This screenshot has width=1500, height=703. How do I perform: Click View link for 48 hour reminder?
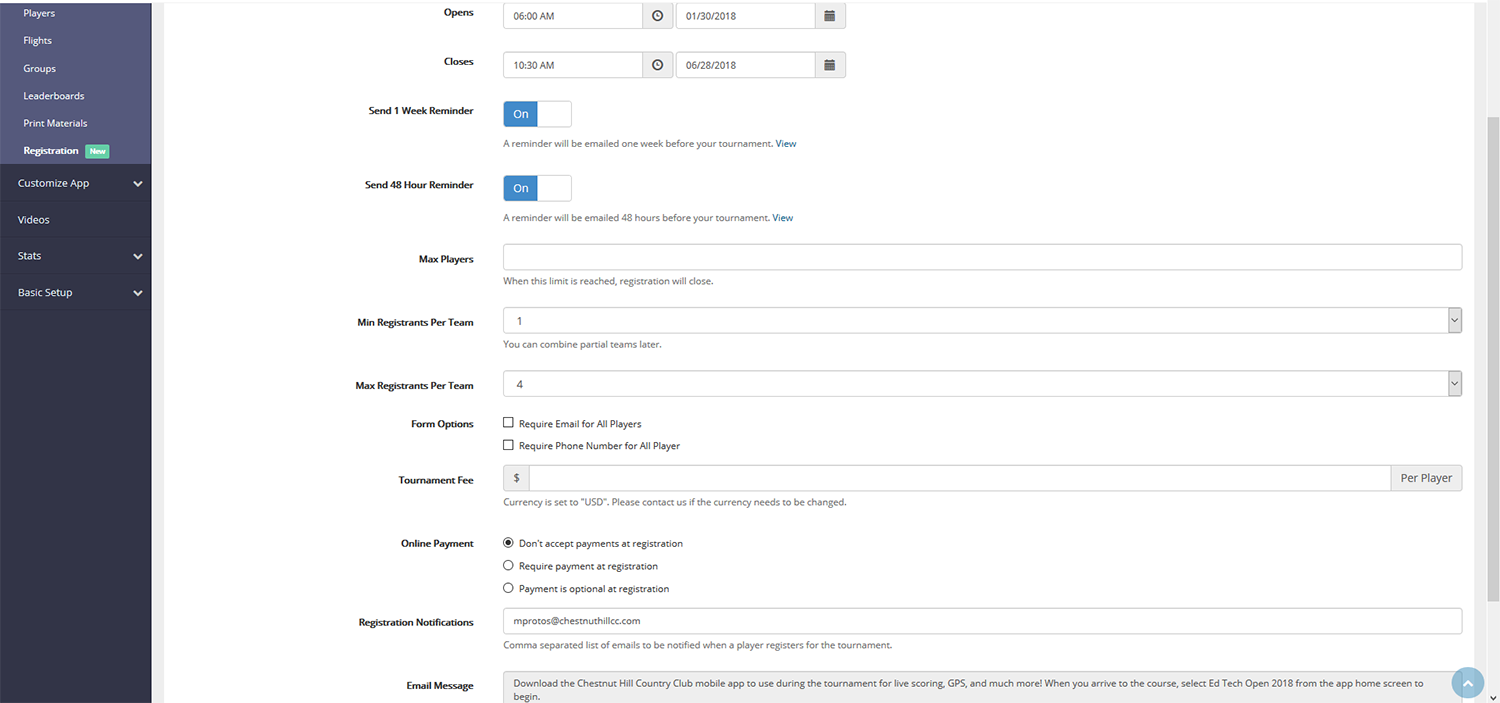tap(782, 218)
